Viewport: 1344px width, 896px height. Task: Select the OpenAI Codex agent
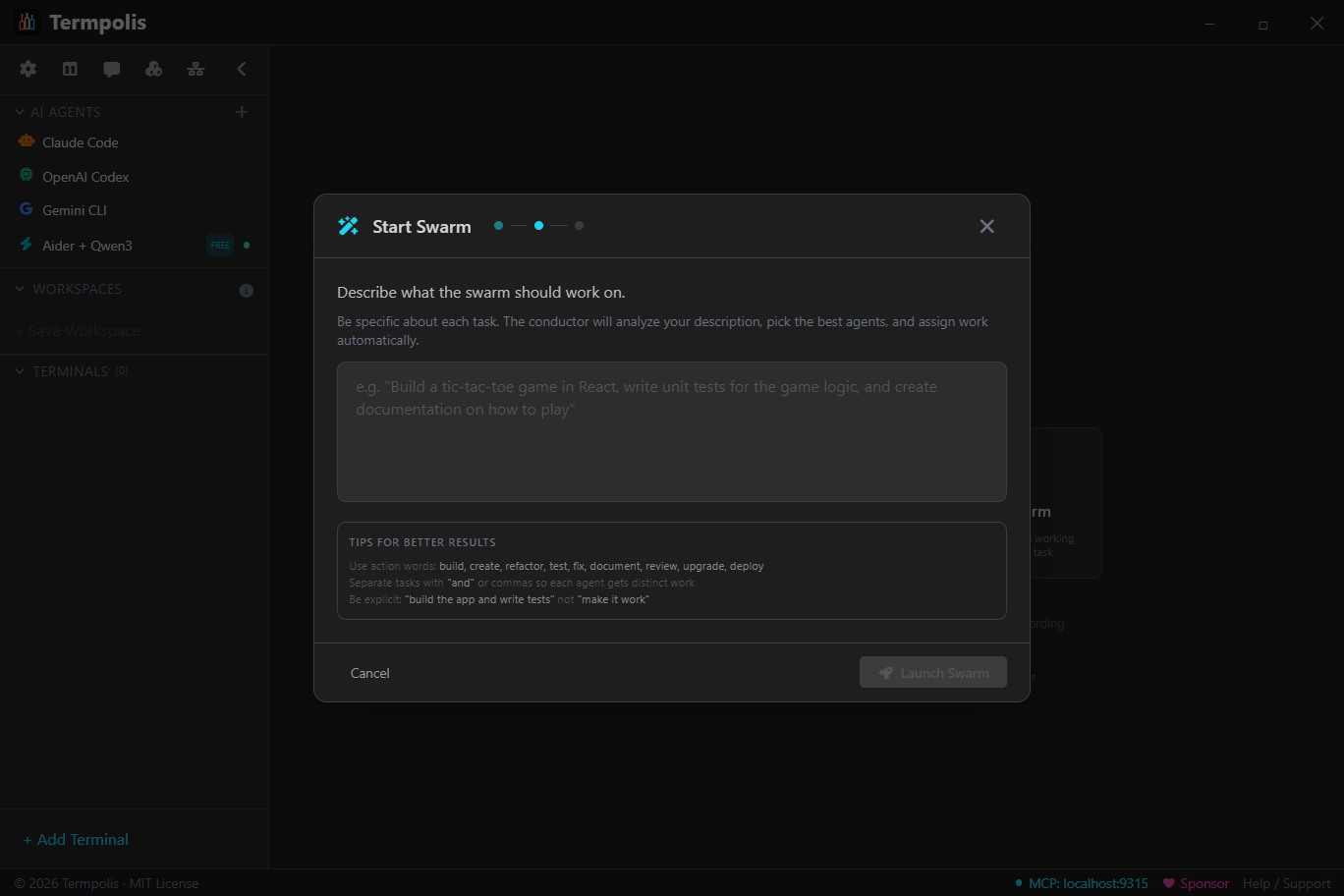84,176
